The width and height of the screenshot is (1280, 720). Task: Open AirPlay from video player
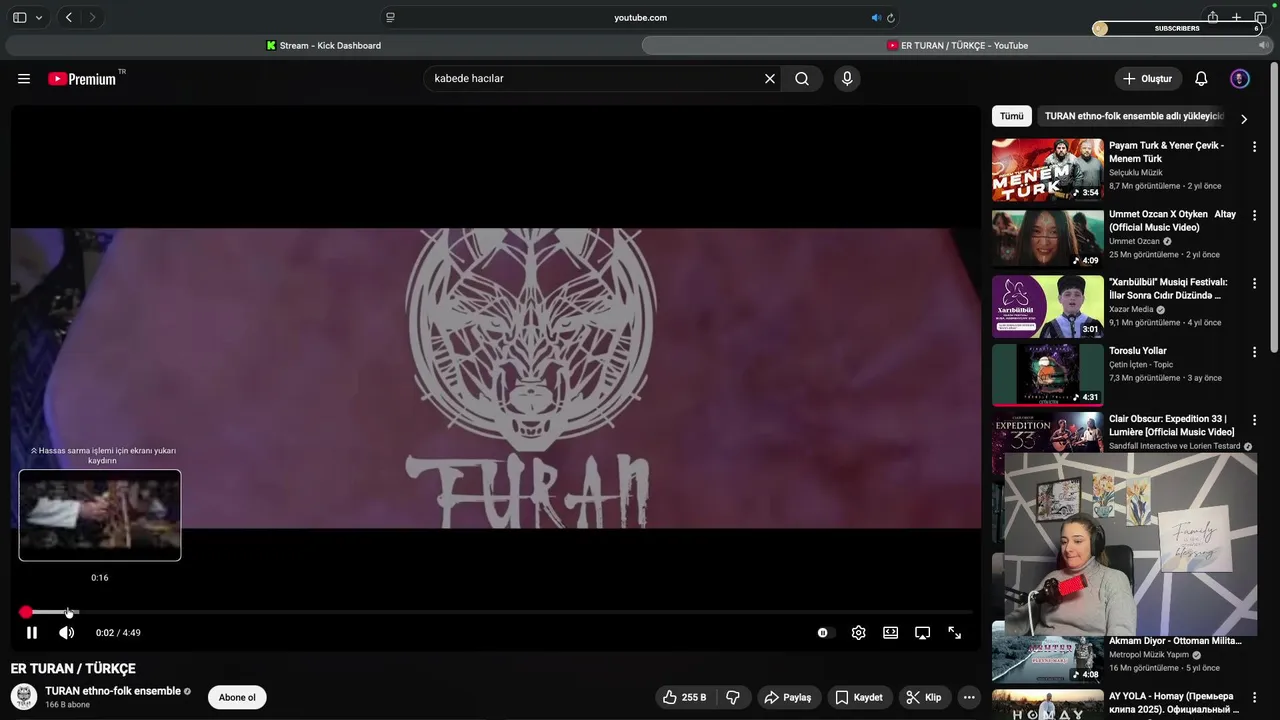[923, 633]
